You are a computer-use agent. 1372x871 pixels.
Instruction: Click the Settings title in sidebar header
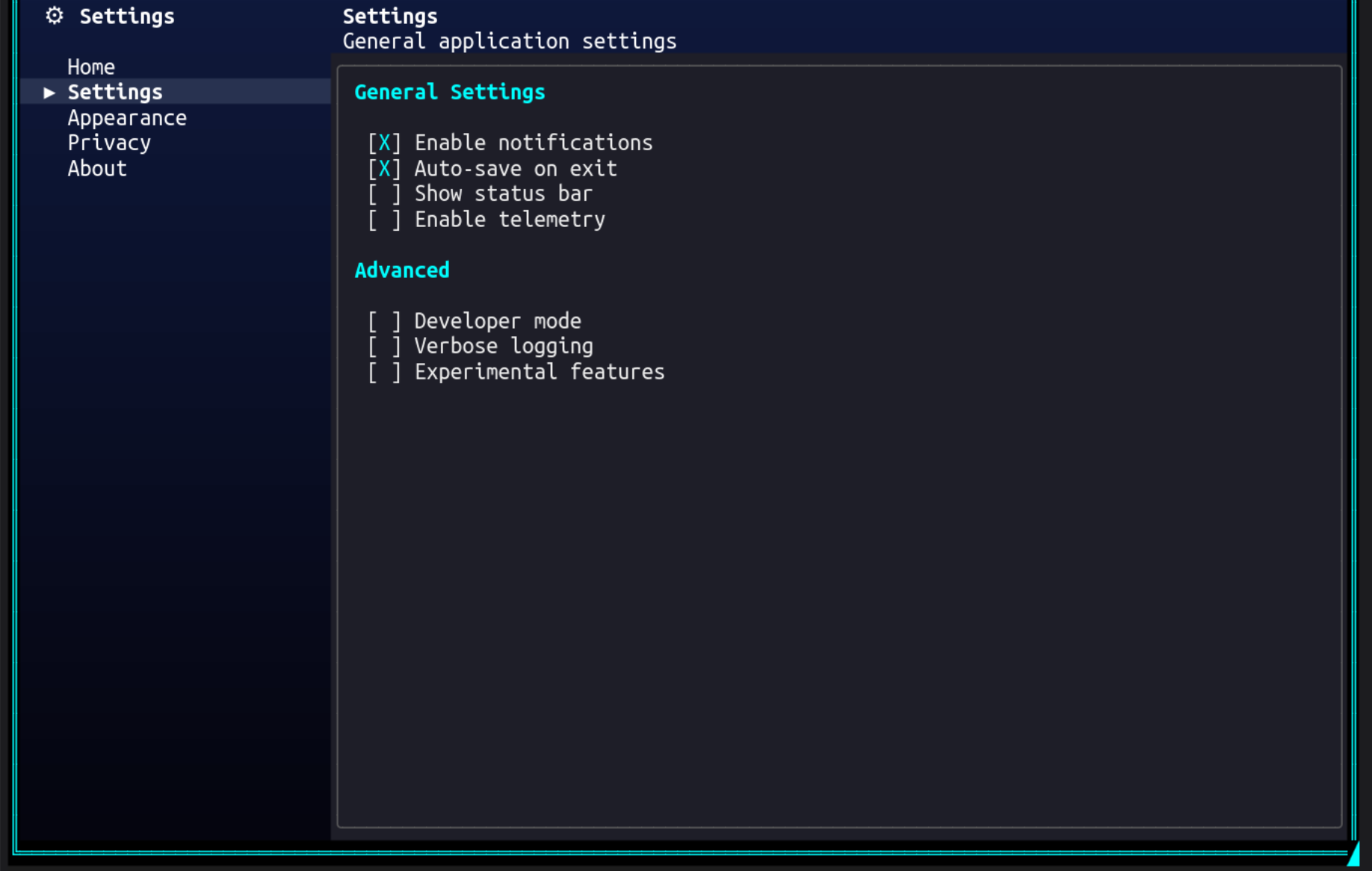pos(127,16)
